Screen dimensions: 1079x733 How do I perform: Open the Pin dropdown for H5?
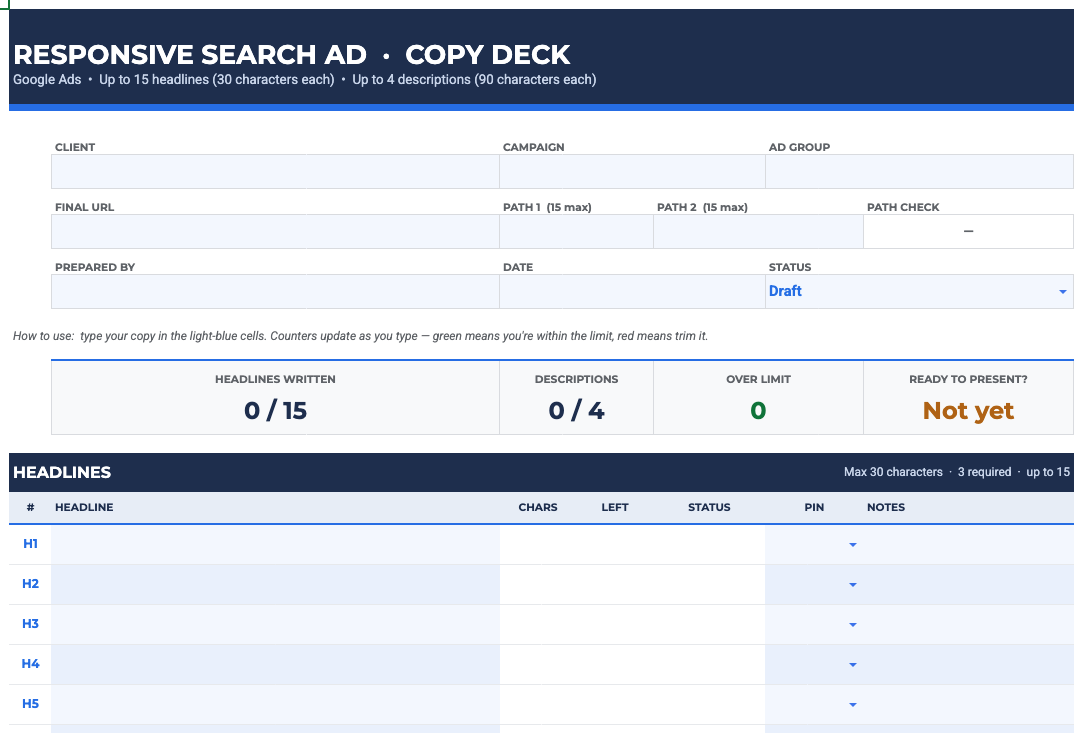pos(853,704)
